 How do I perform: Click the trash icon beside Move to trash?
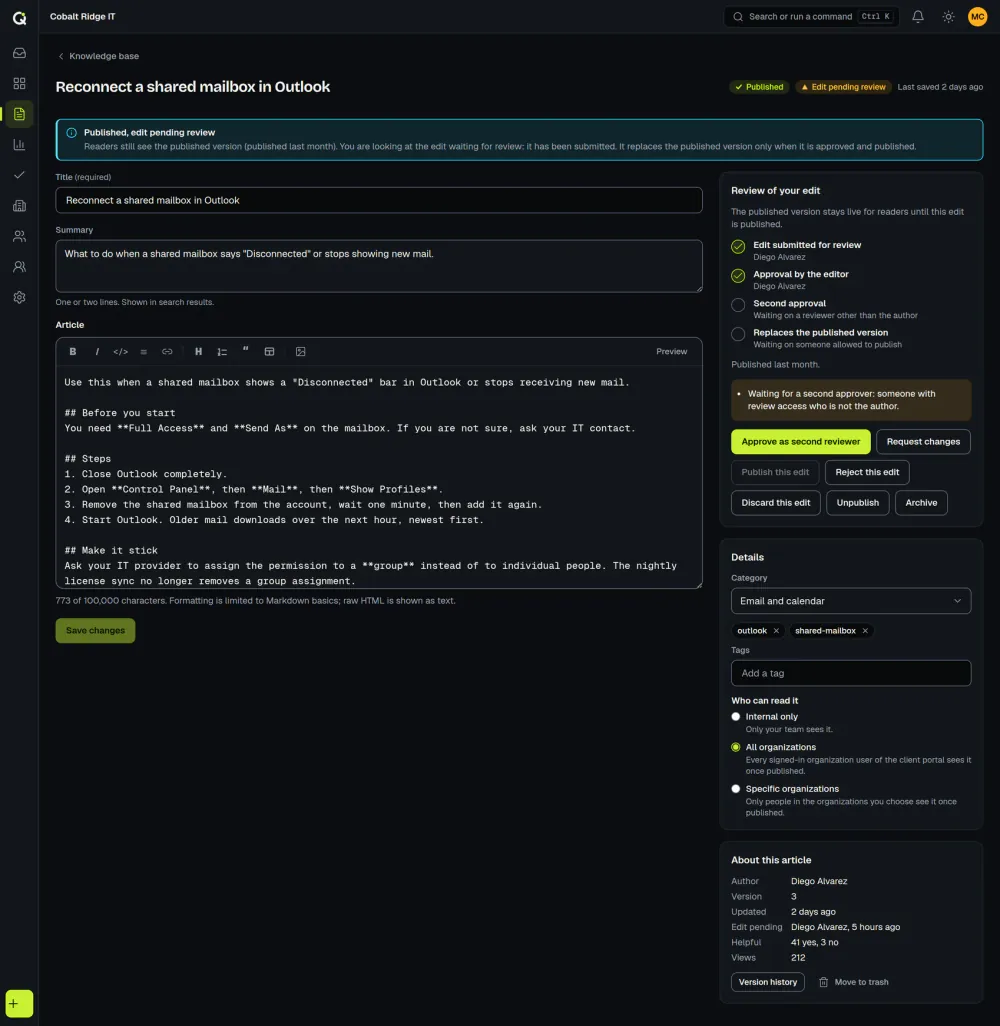tap(823, 982)
